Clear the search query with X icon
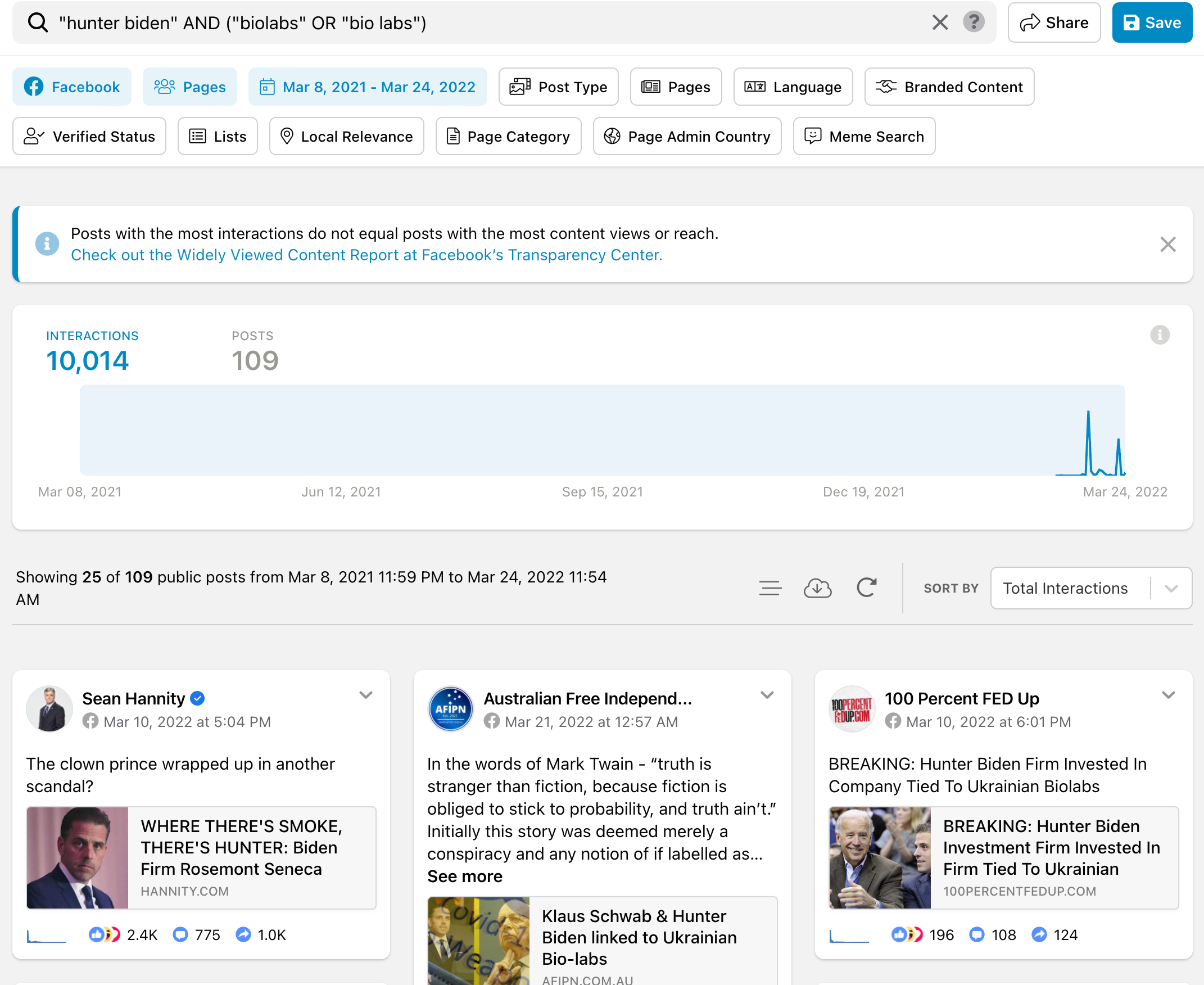The image size is (1204, 985). pos(940,22)
